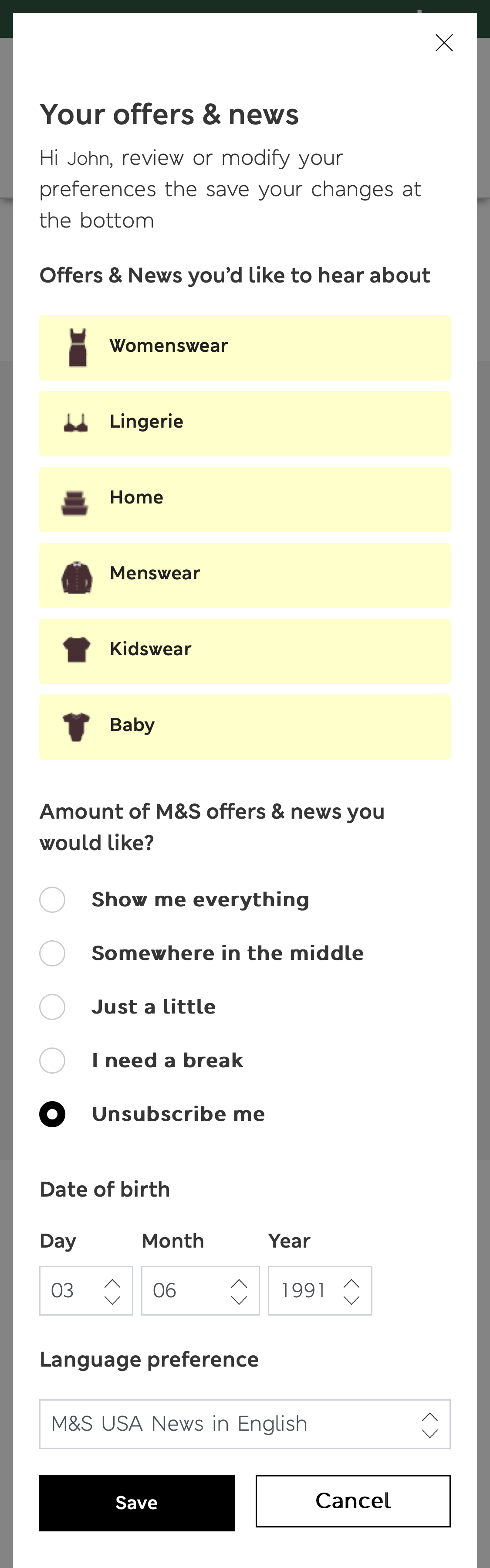Save your preference changes
Screen dimensions: 490x1568
pyautogui.click(x=137, y=1502)
